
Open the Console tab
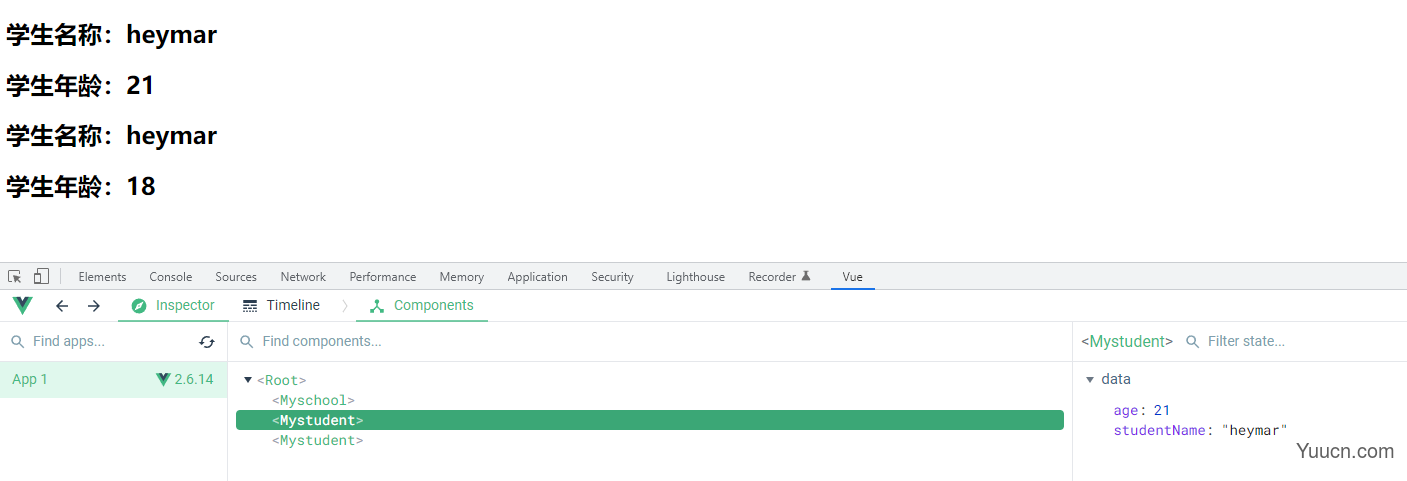(171, 277)
